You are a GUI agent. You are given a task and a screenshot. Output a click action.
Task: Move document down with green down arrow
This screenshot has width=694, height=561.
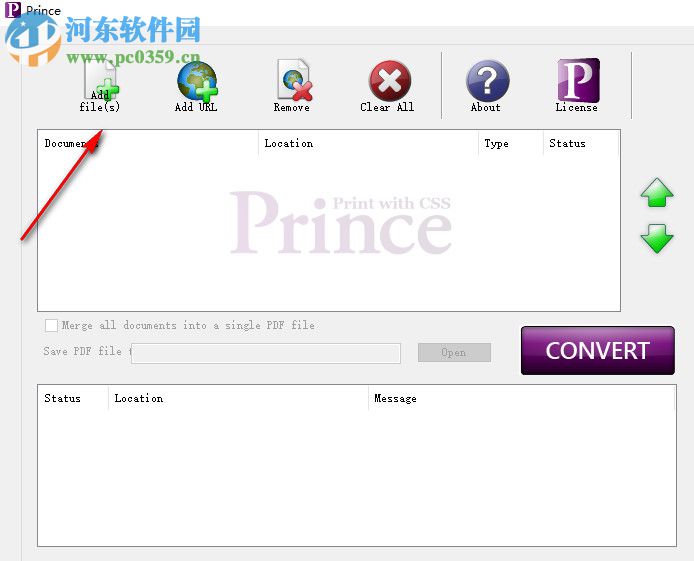(x=657, y=238)
